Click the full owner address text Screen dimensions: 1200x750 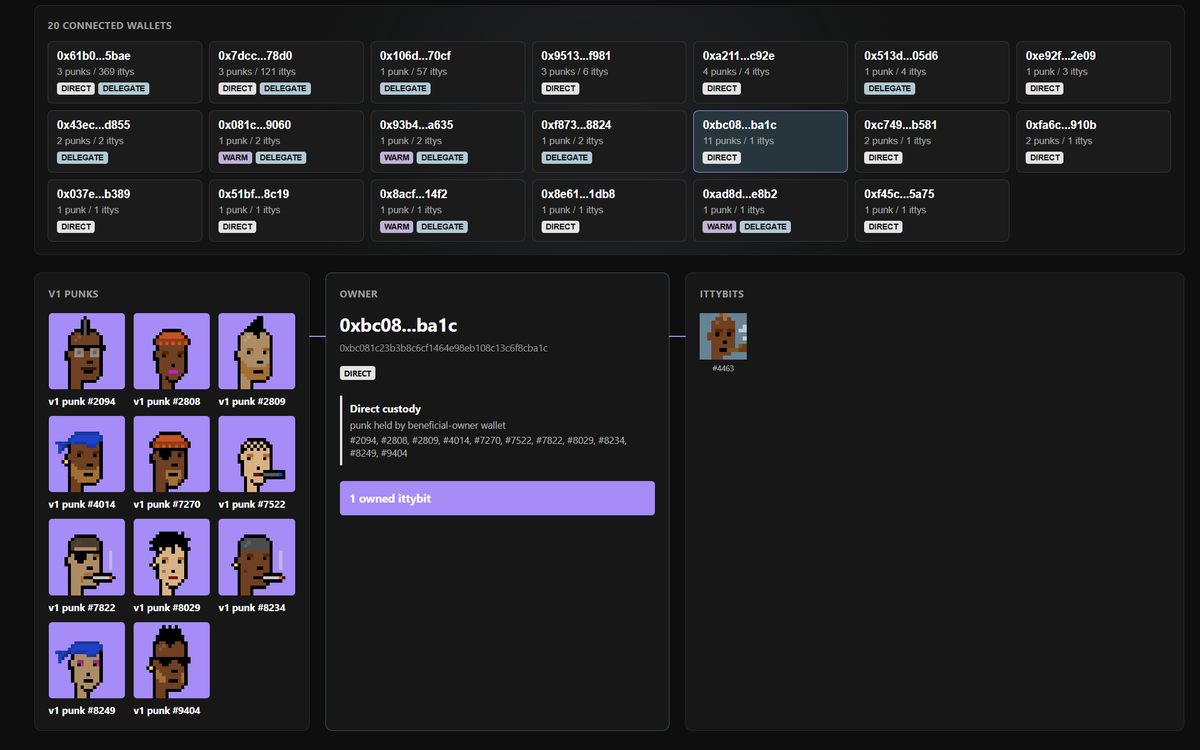(443, 348)
